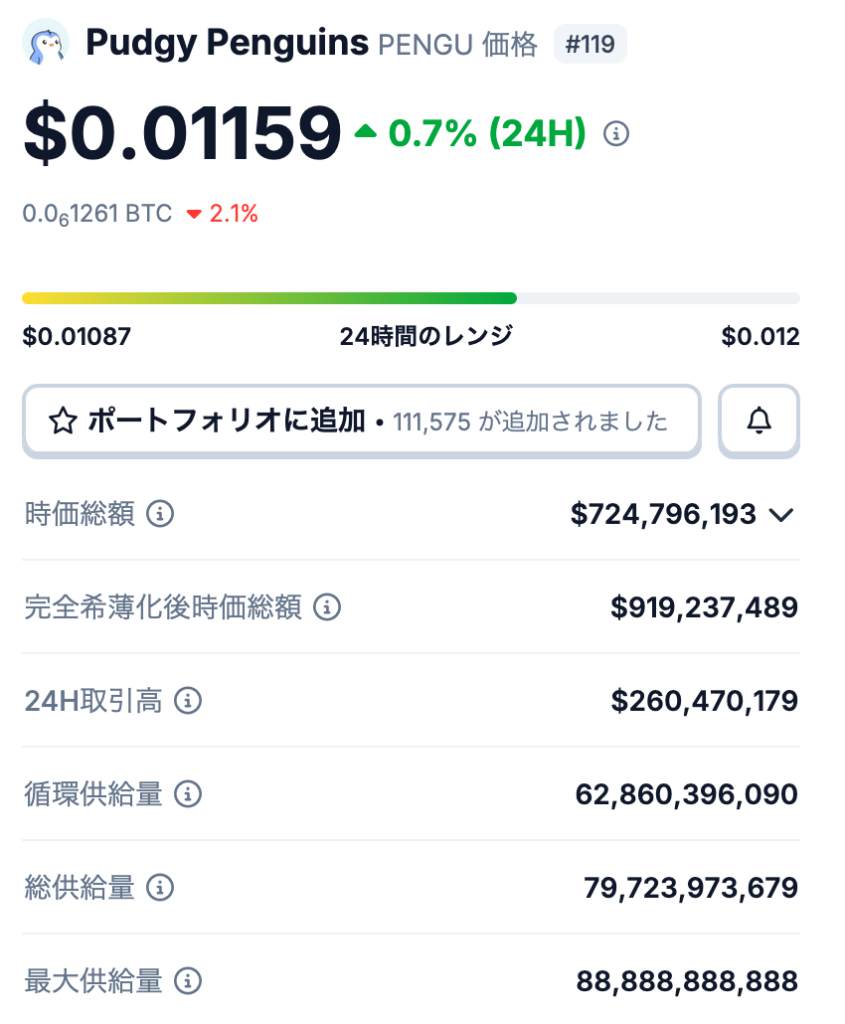Click the info icon next to 総供給量

[158, 888]
